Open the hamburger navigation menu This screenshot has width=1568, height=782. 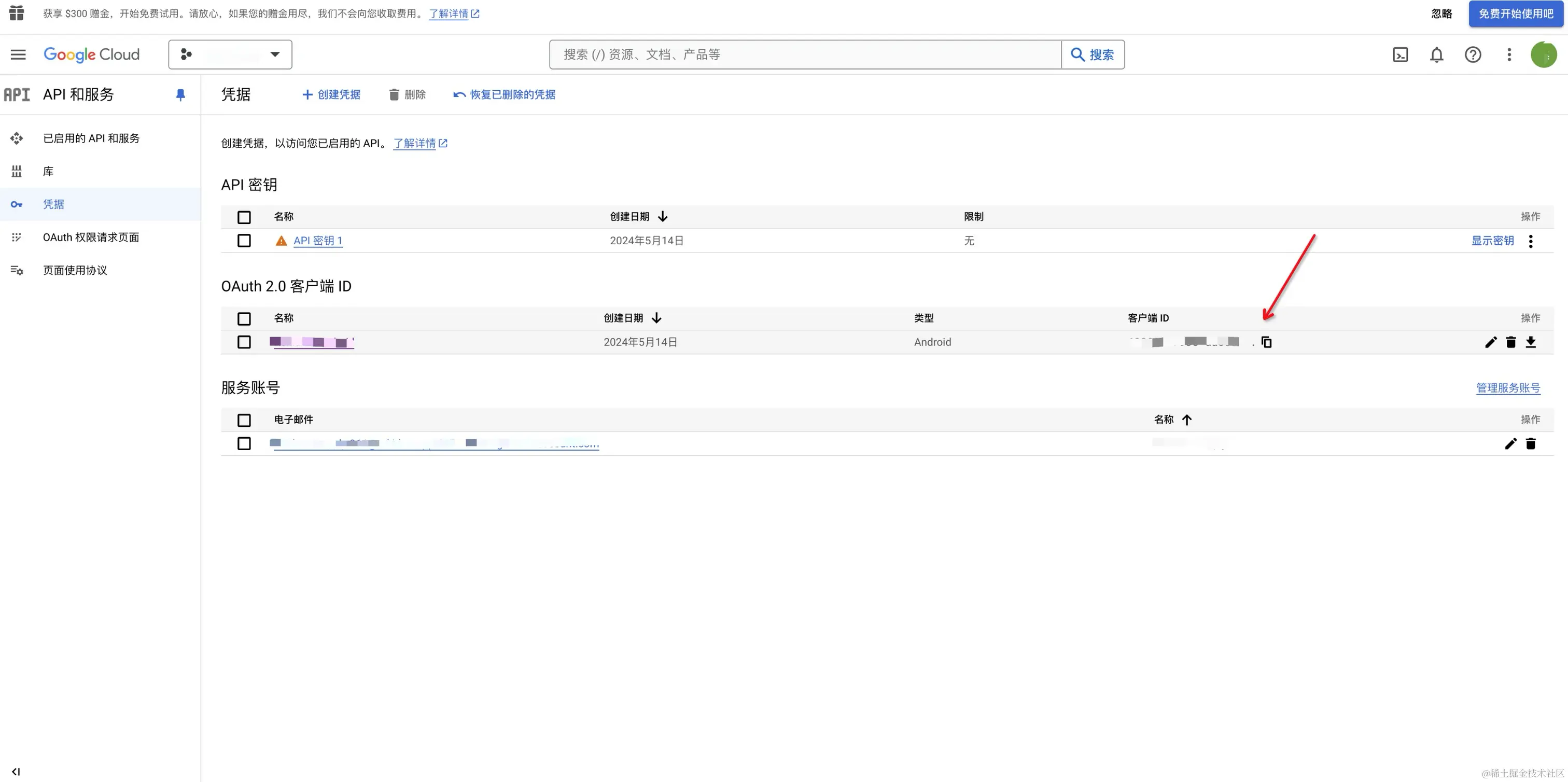18,55
